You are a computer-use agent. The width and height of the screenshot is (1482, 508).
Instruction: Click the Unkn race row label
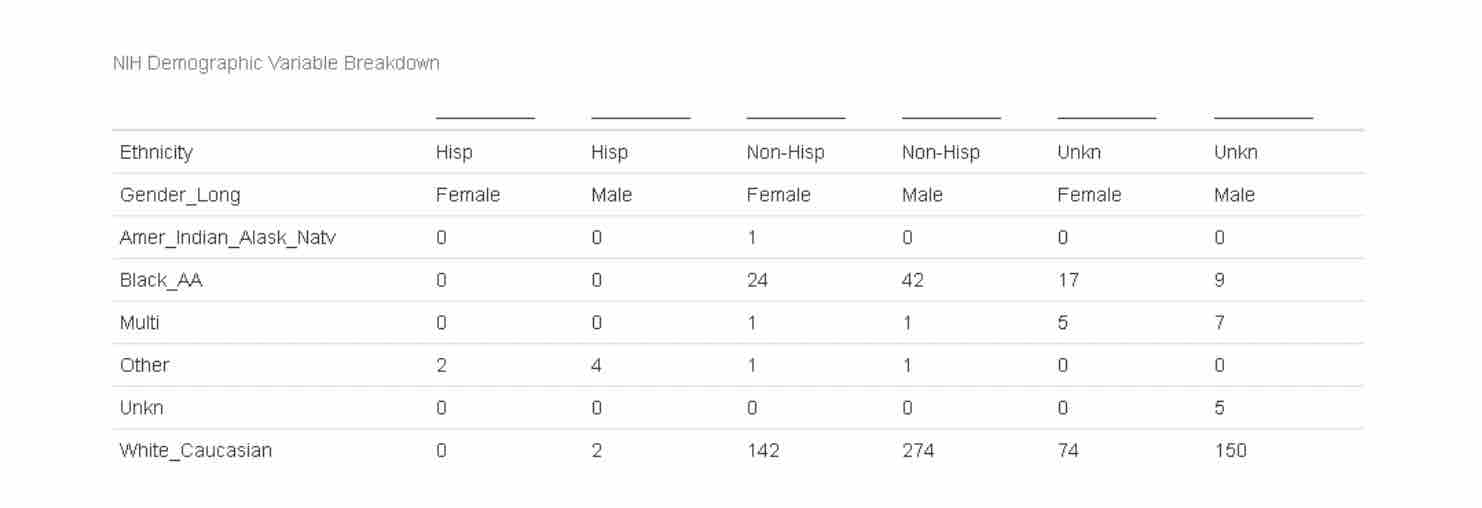pos(141,408)
